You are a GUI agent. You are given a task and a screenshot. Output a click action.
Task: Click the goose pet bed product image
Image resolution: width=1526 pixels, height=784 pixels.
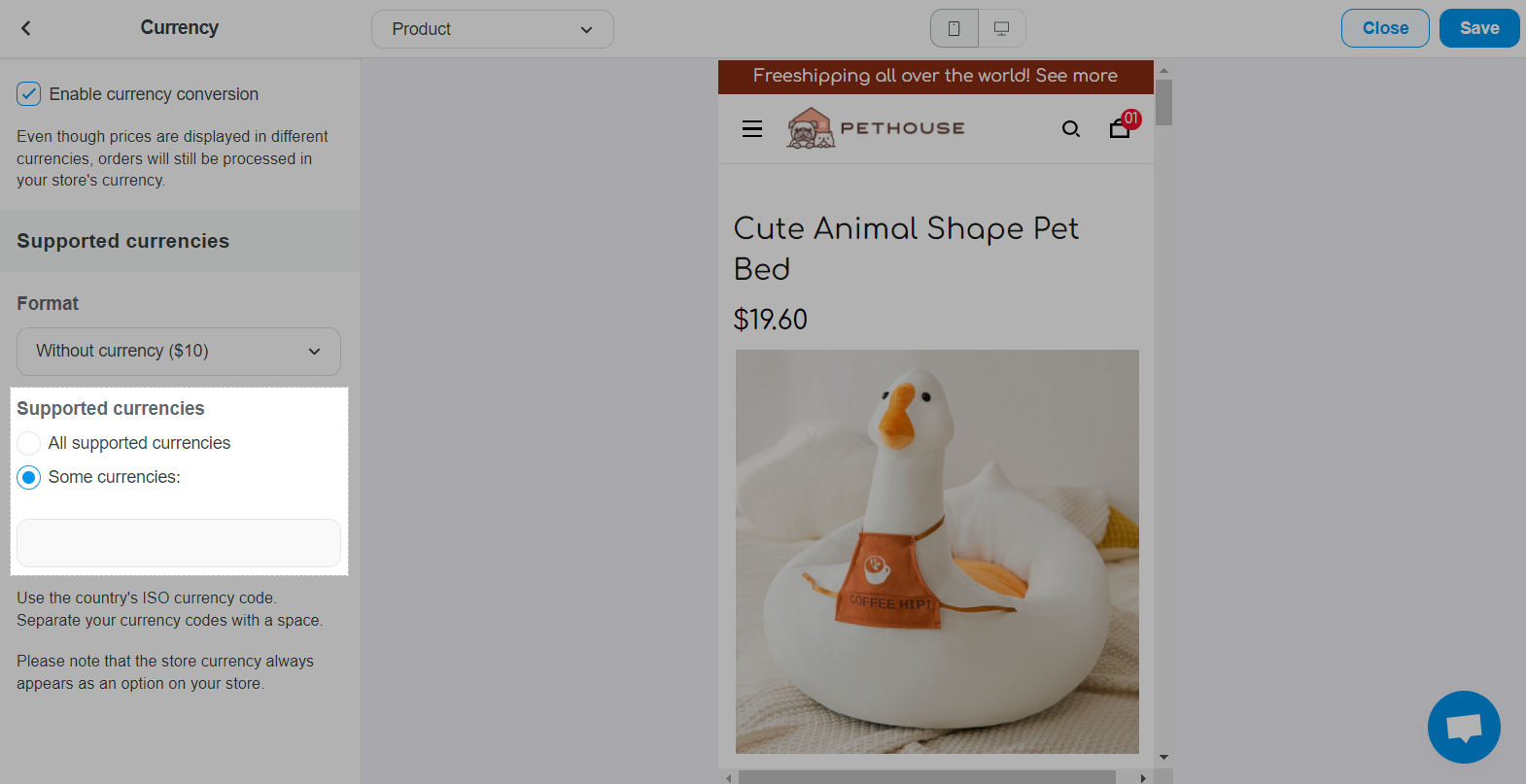pos(937,551)
